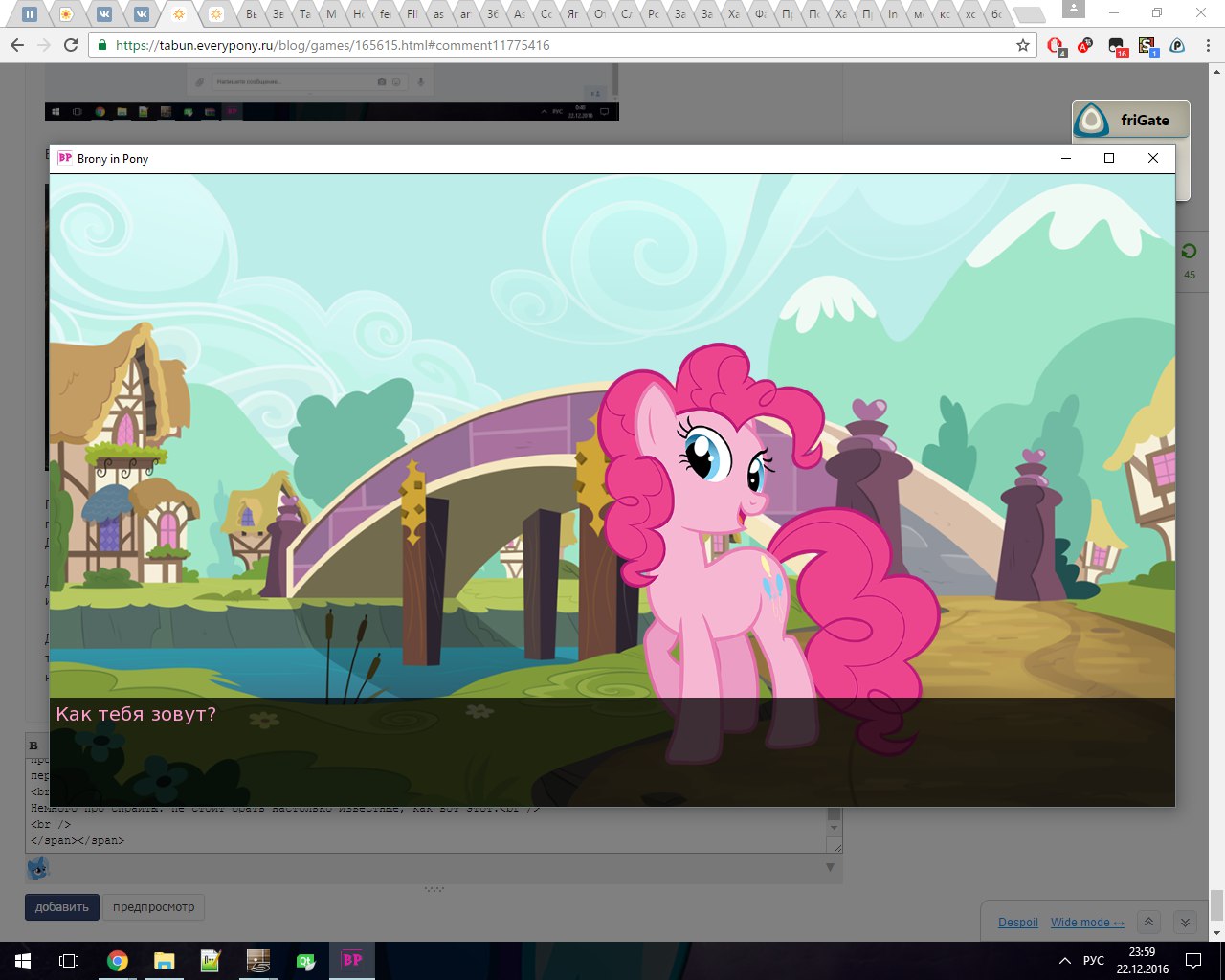Bookmark this page with the star icon
Viewport: 1225px width, 980px height.
tap(1023, 45)
